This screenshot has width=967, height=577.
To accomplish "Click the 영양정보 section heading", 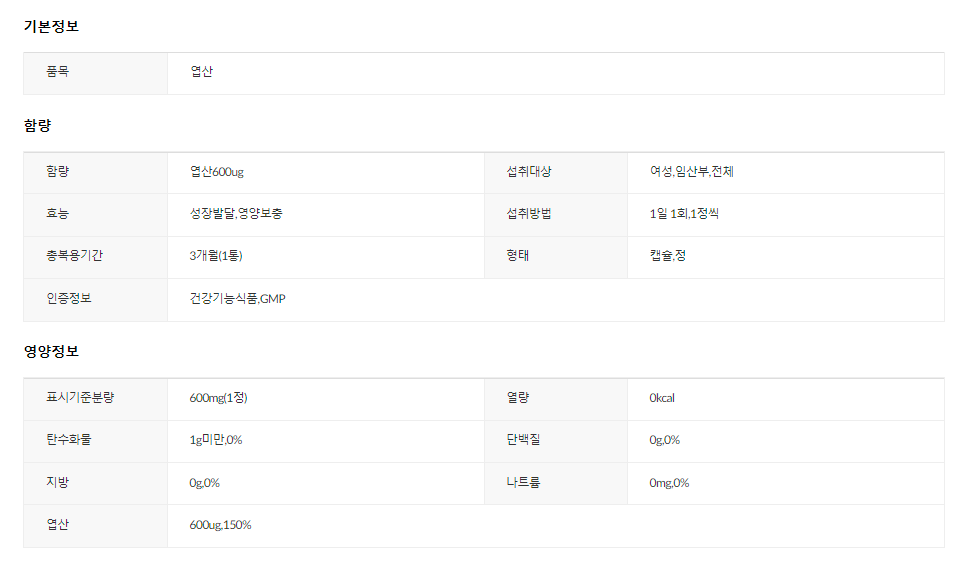I will tap(51, 352).
